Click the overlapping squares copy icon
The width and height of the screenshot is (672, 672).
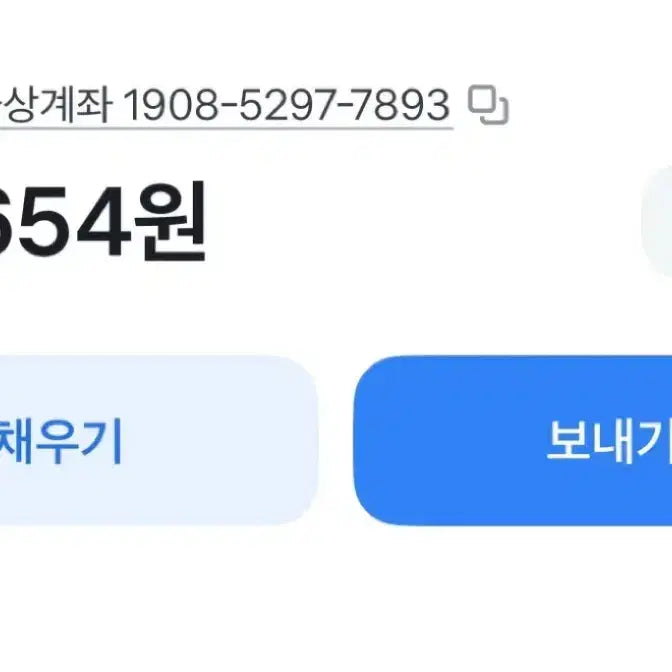(490, 104)
